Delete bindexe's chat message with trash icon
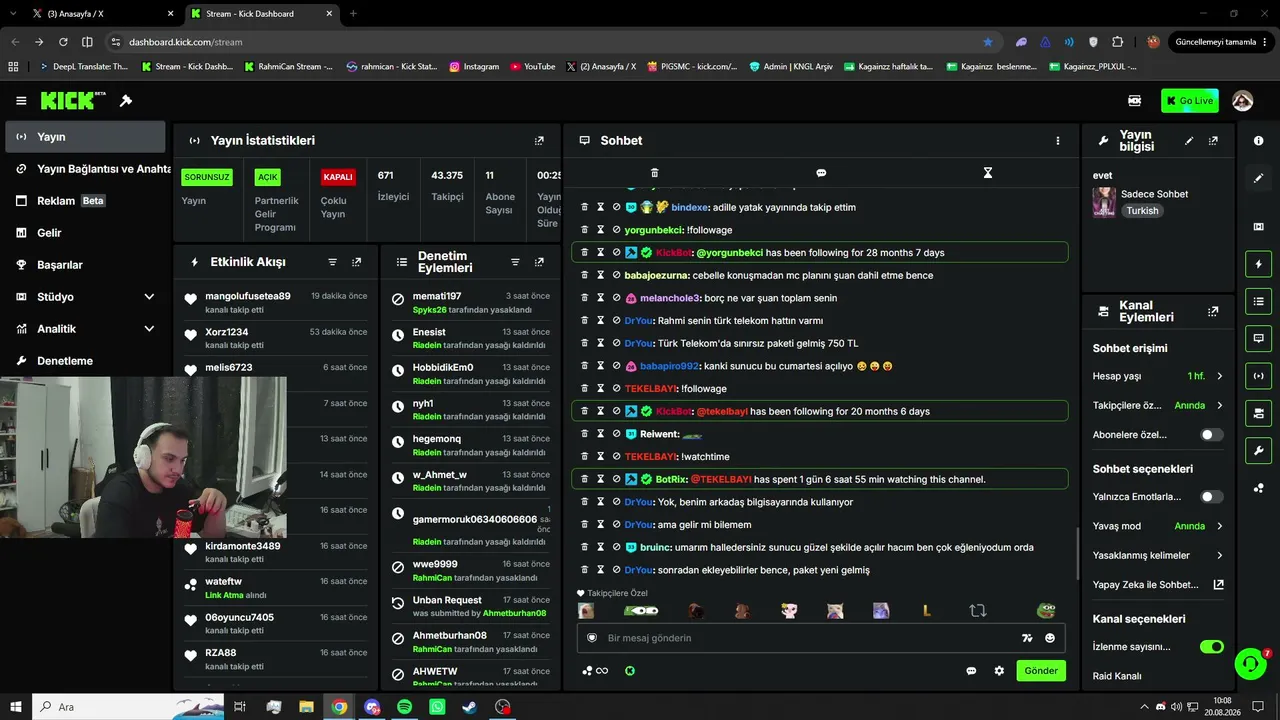 (x=585, y=207)
